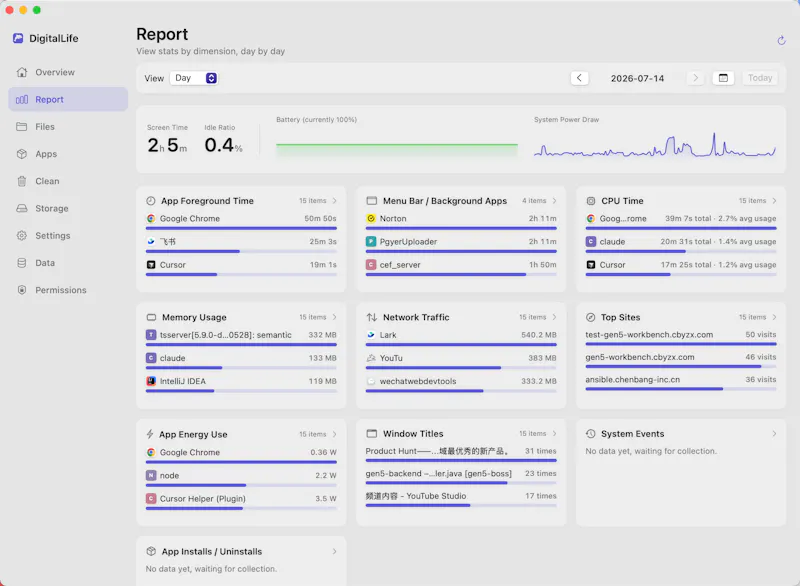Click the Storage drive icon in sidebar
This screenshot has width=800, height=586.
click(x=21, y=208)
